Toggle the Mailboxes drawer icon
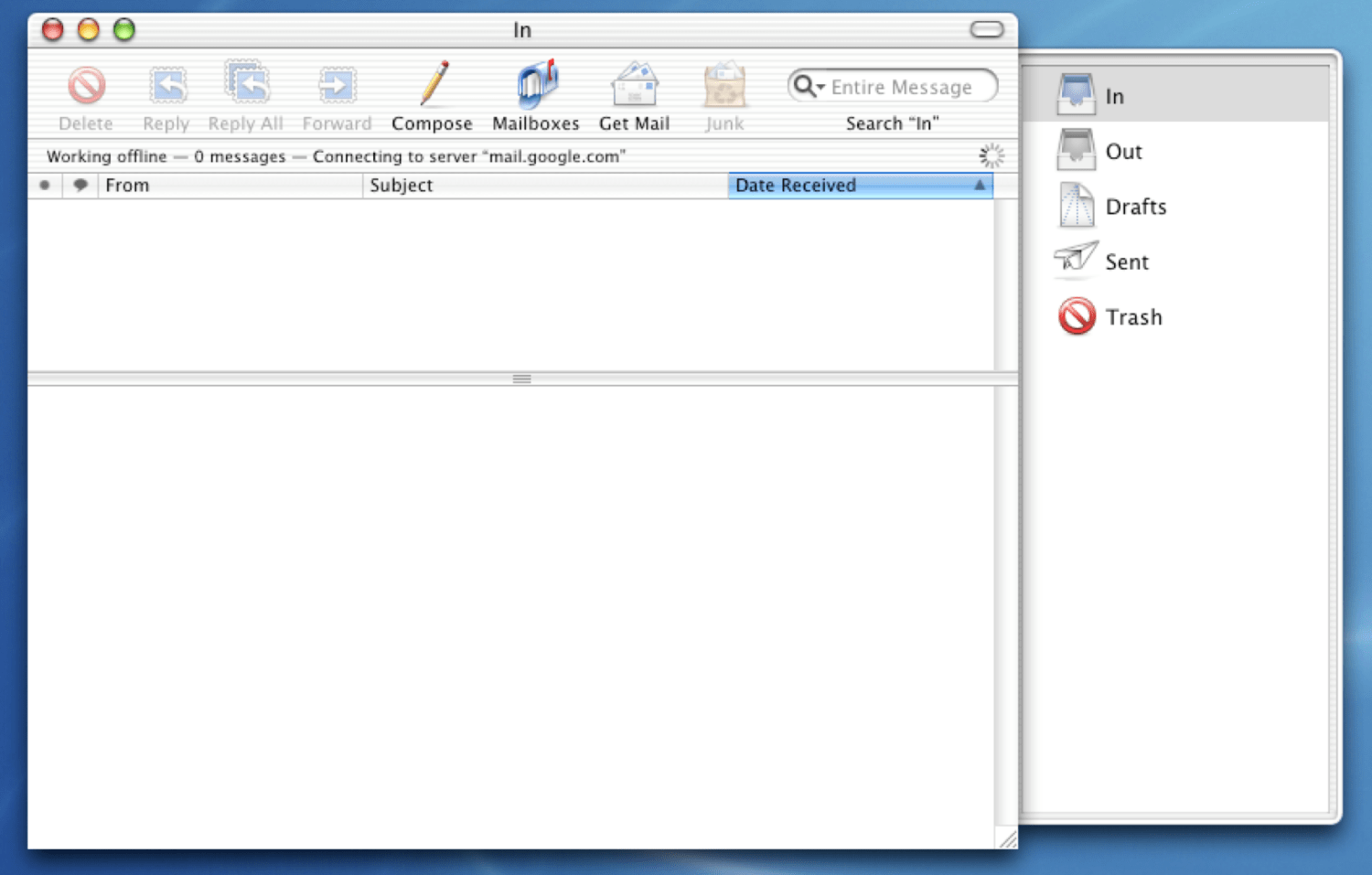This screenshot has height=875, width=1372. pos(537,84)
